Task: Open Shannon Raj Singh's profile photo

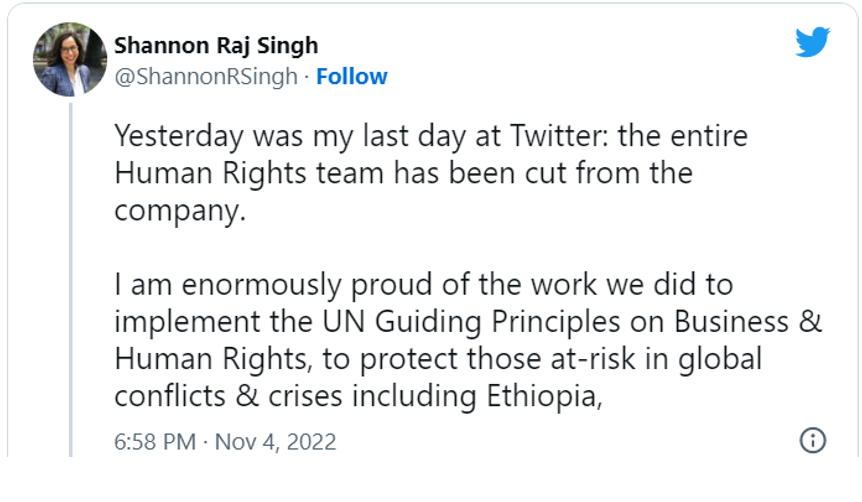Action: (71, 61)
